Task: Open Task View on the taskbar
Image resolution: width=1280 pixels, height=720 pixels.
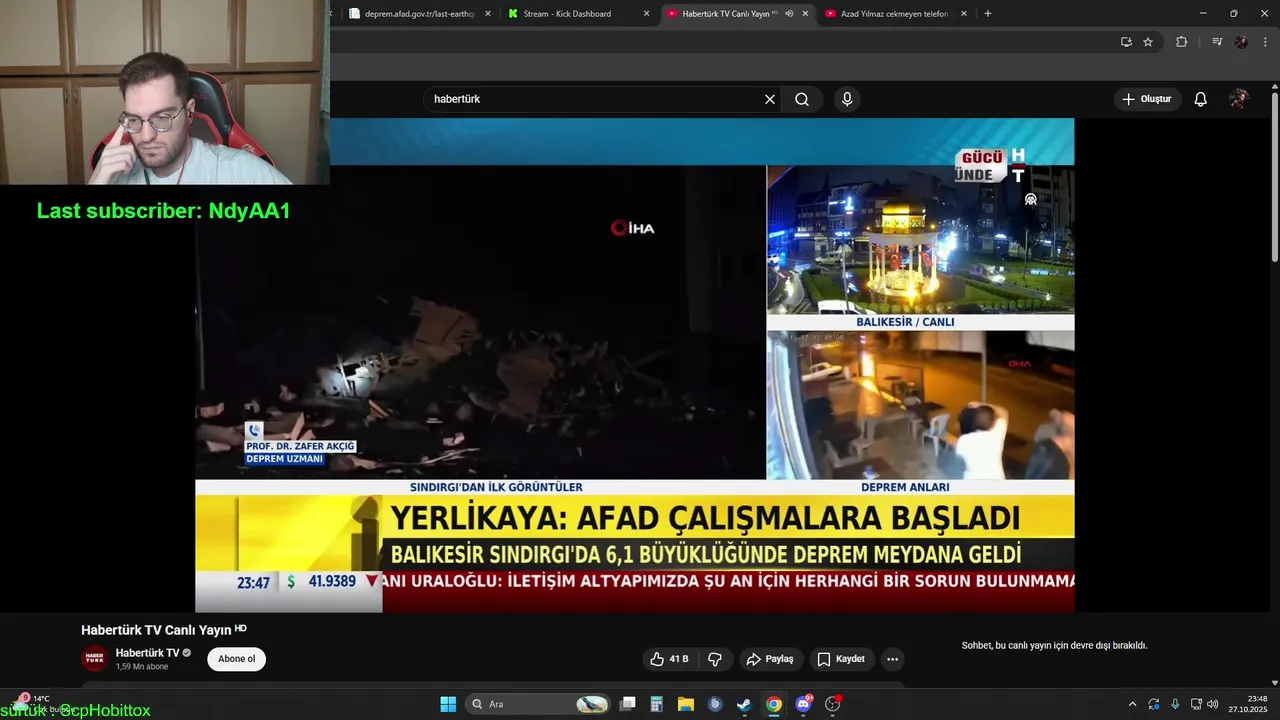Action: point(628,704)
